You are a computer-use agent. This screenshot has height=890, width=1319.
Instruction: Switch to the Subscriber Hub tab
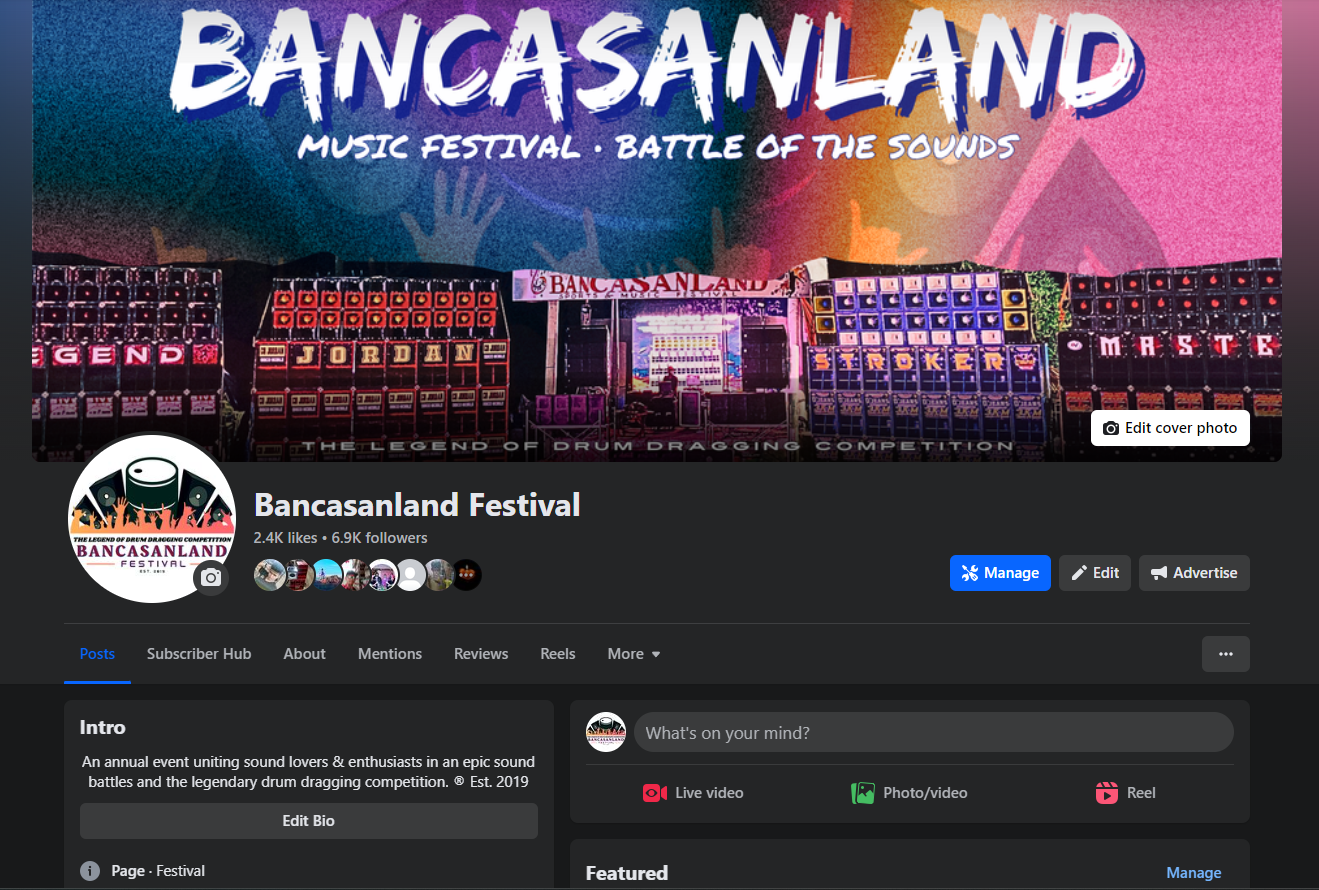pos(199,654)
